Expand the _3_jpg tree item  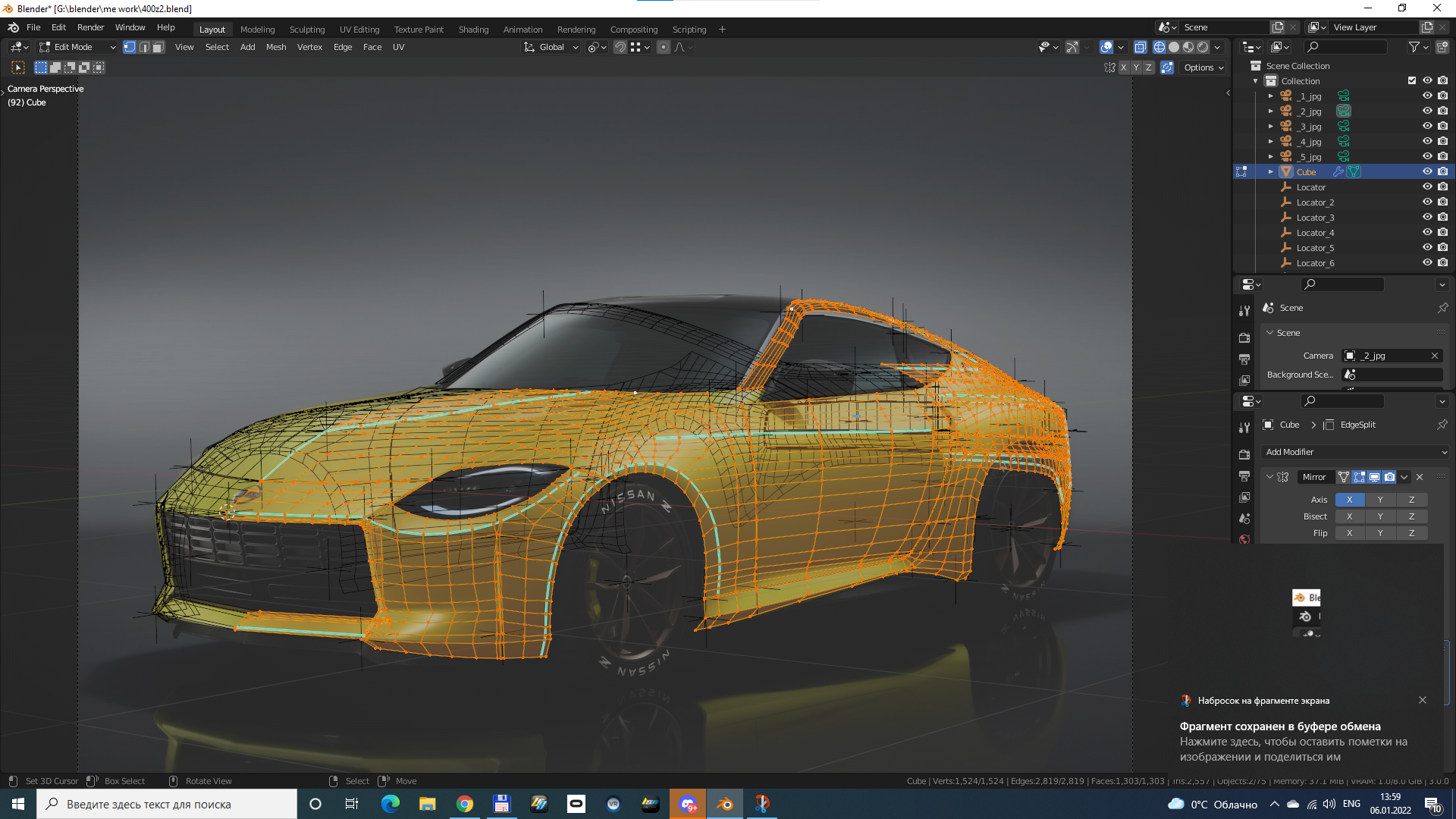[x=1271, y=127]
